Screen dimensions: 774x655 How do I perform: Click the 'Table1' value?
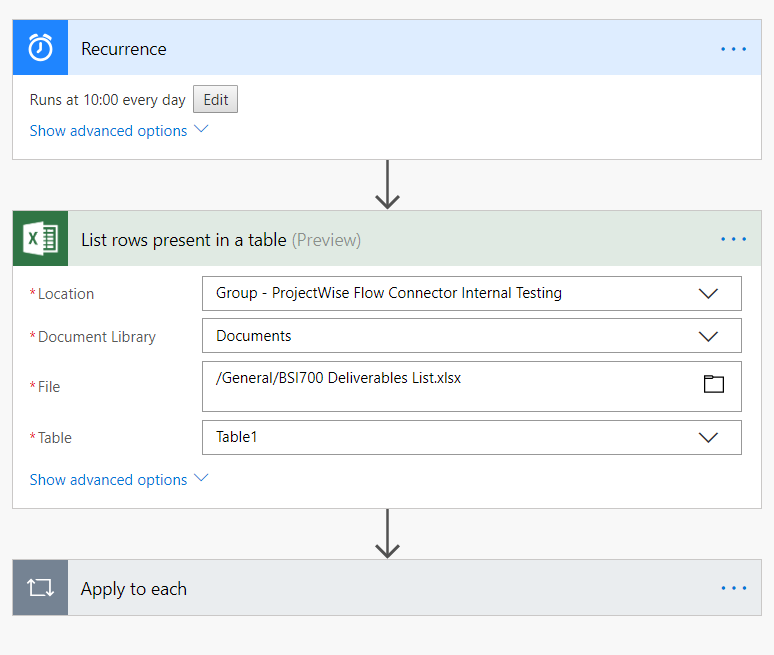(236, 437)
